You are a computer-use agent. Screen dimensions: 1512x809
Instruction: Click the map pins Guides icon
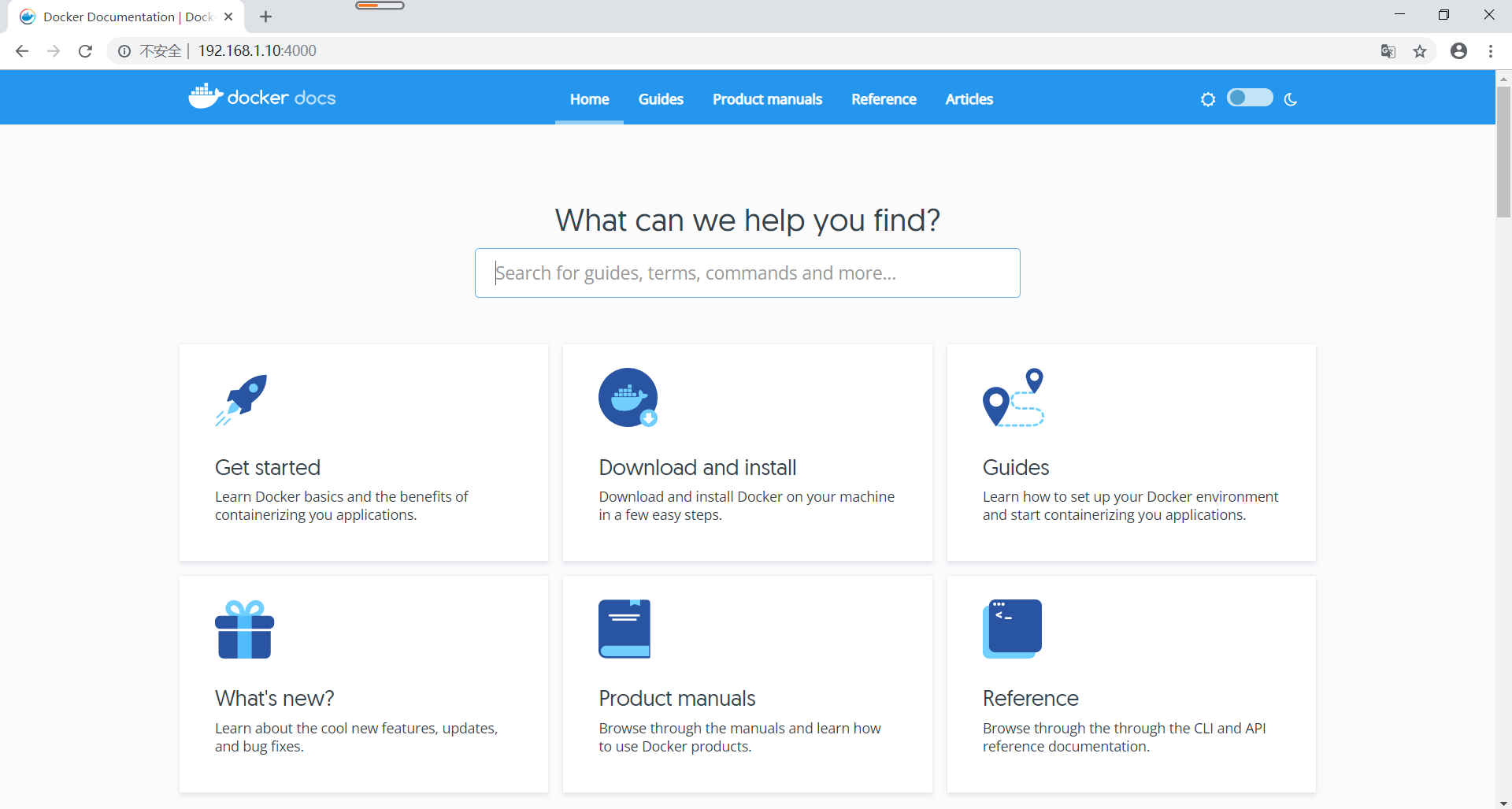click(1014, 398)
